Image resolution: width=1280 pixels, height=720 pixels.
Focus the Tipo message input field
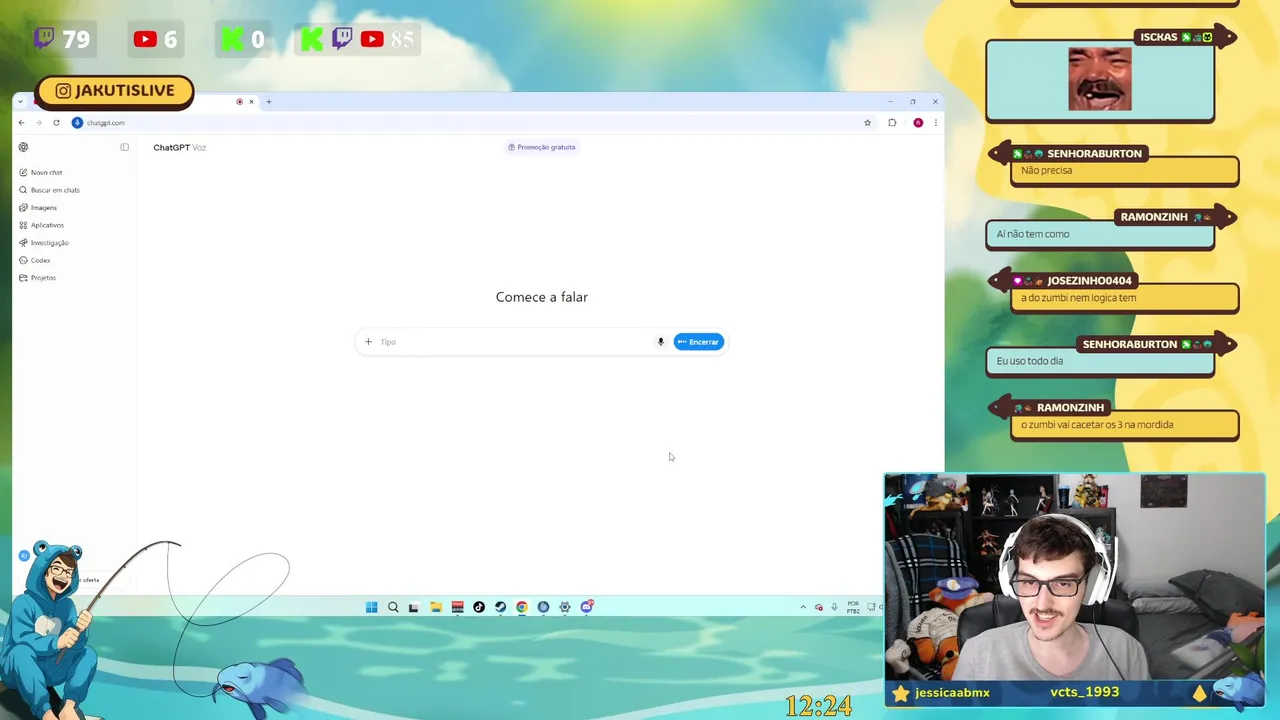tap(512, 342)
